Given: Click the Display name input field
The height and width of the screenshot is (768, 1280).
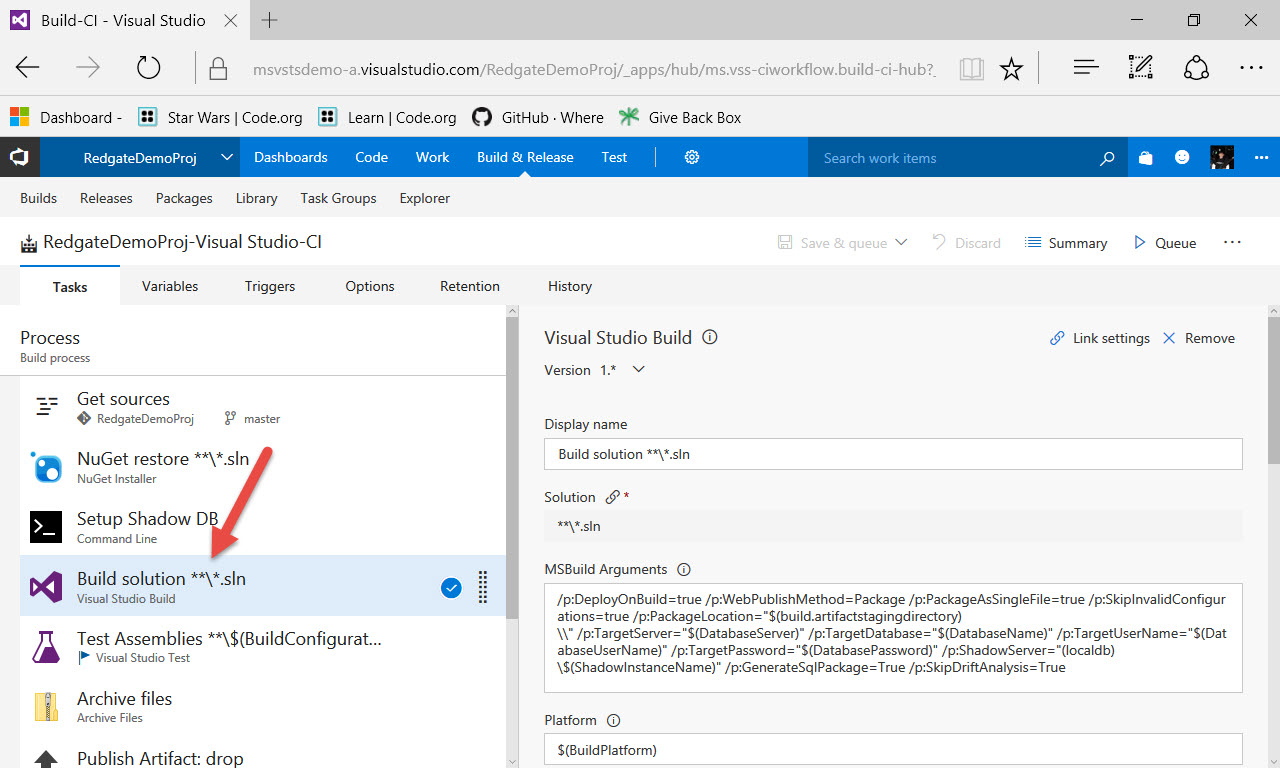Looking at the screenshot, I should [893, 454].
